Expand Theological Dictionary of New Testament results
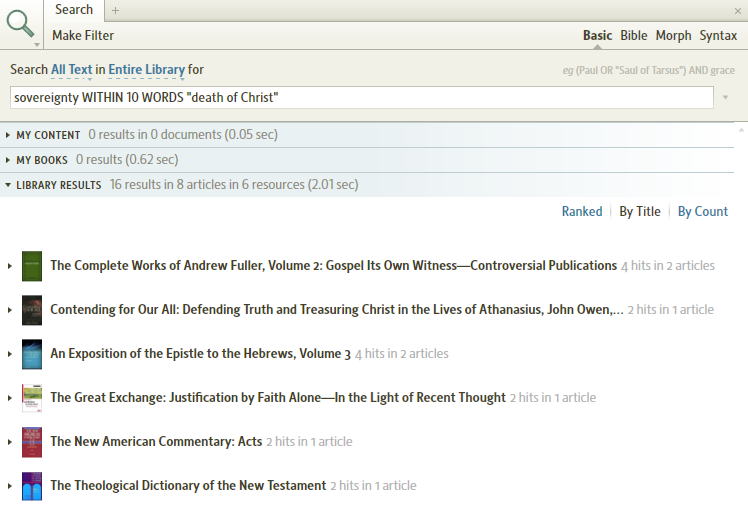 pyautogui.click(x=10, y=486)
